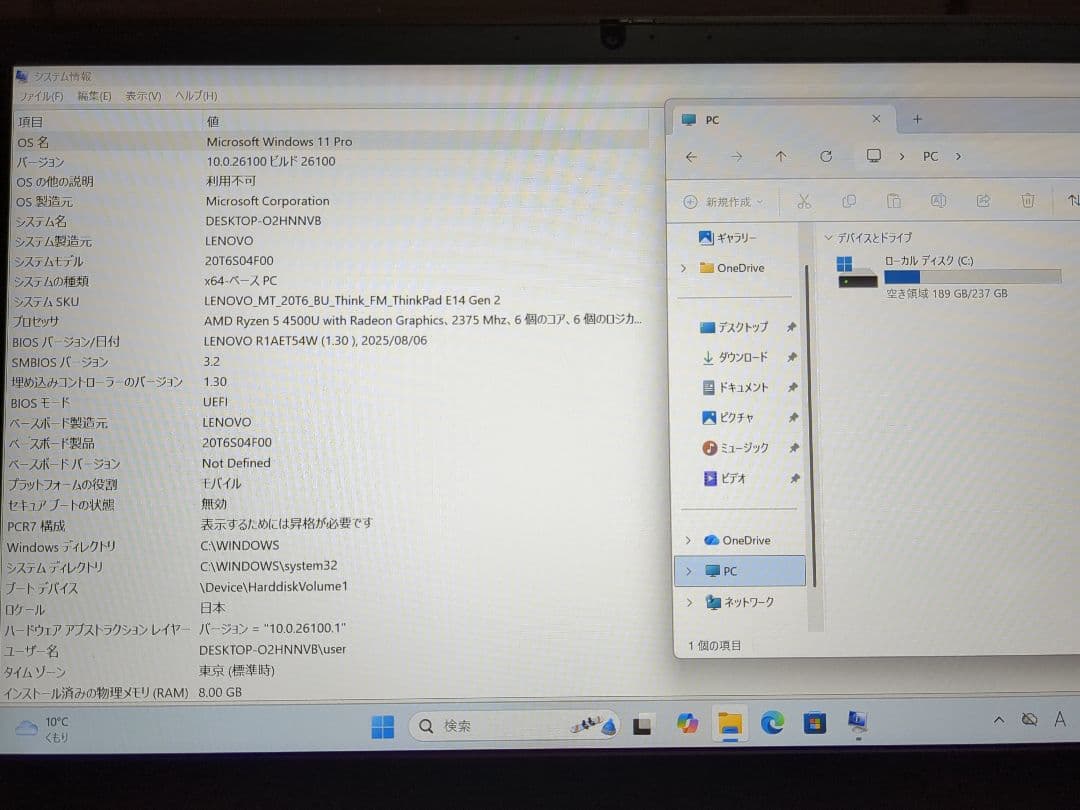Select the セキュアブートの状態 row value
Viewport: 1080px width, 810px height.
(215, 503)
